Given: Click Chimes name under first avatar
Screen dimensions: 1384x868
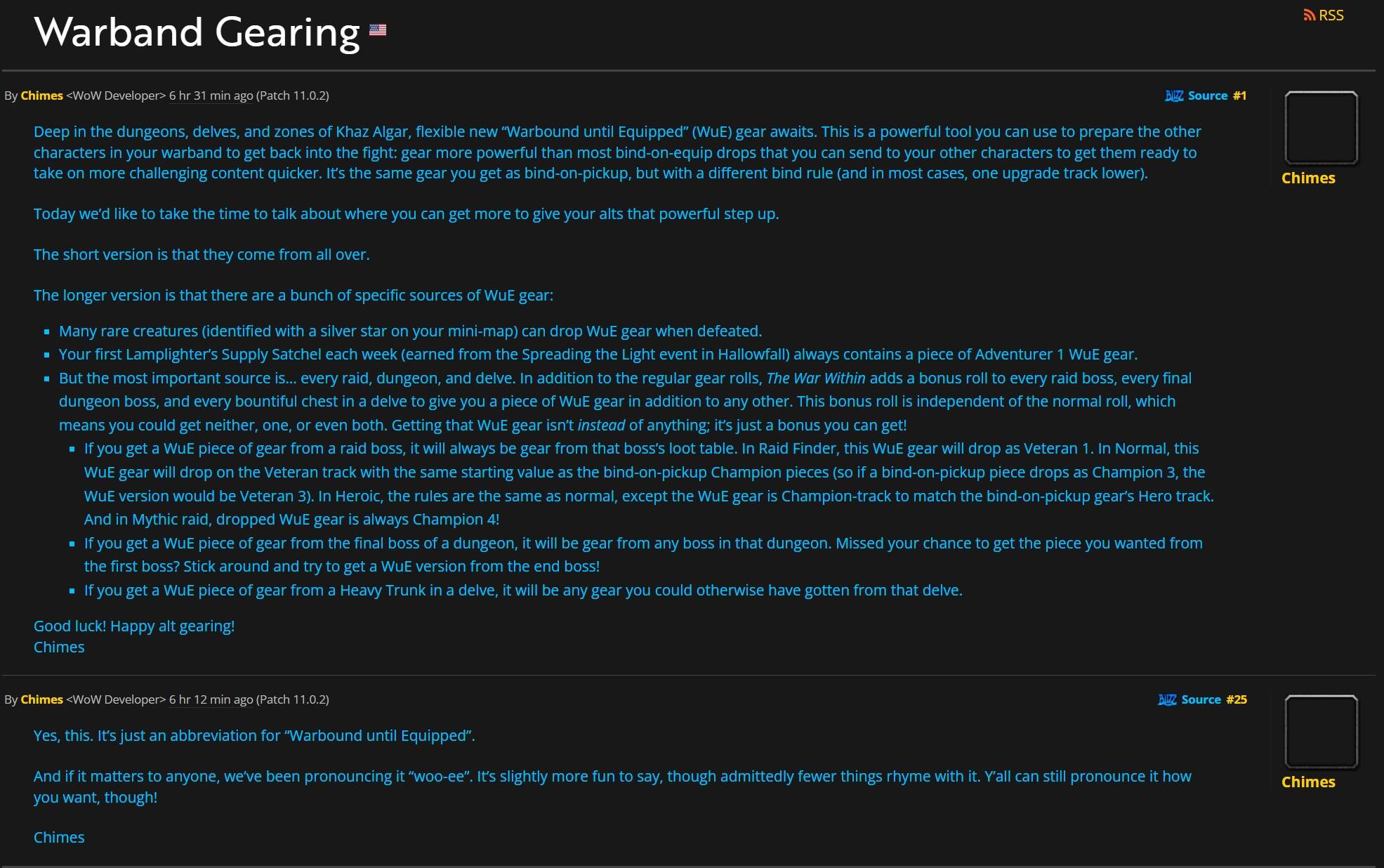Looking at the screenshot, I should click(1308, 178).
